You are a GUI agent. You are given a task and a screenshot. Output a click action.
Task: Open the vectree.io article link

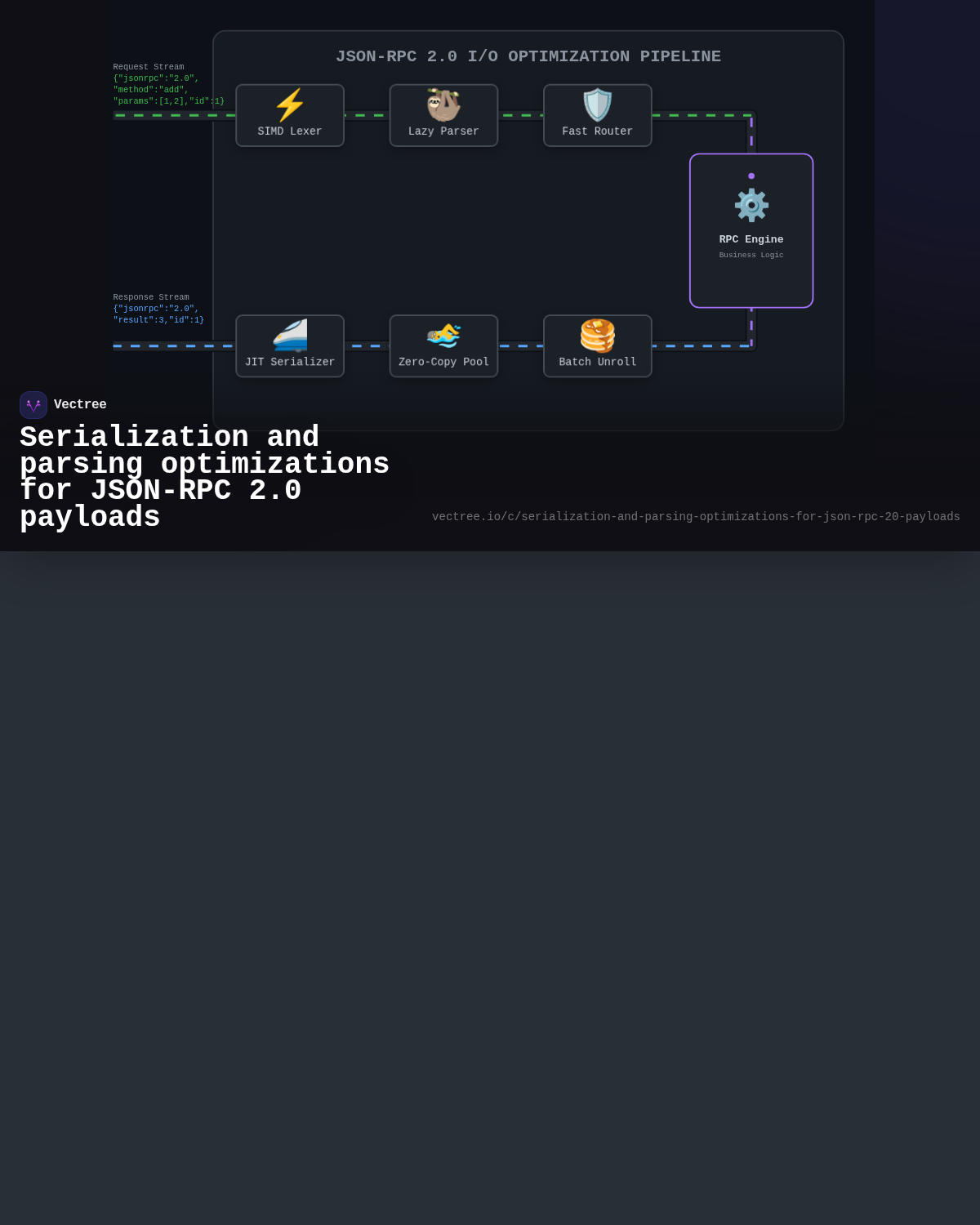pos(695,516)
